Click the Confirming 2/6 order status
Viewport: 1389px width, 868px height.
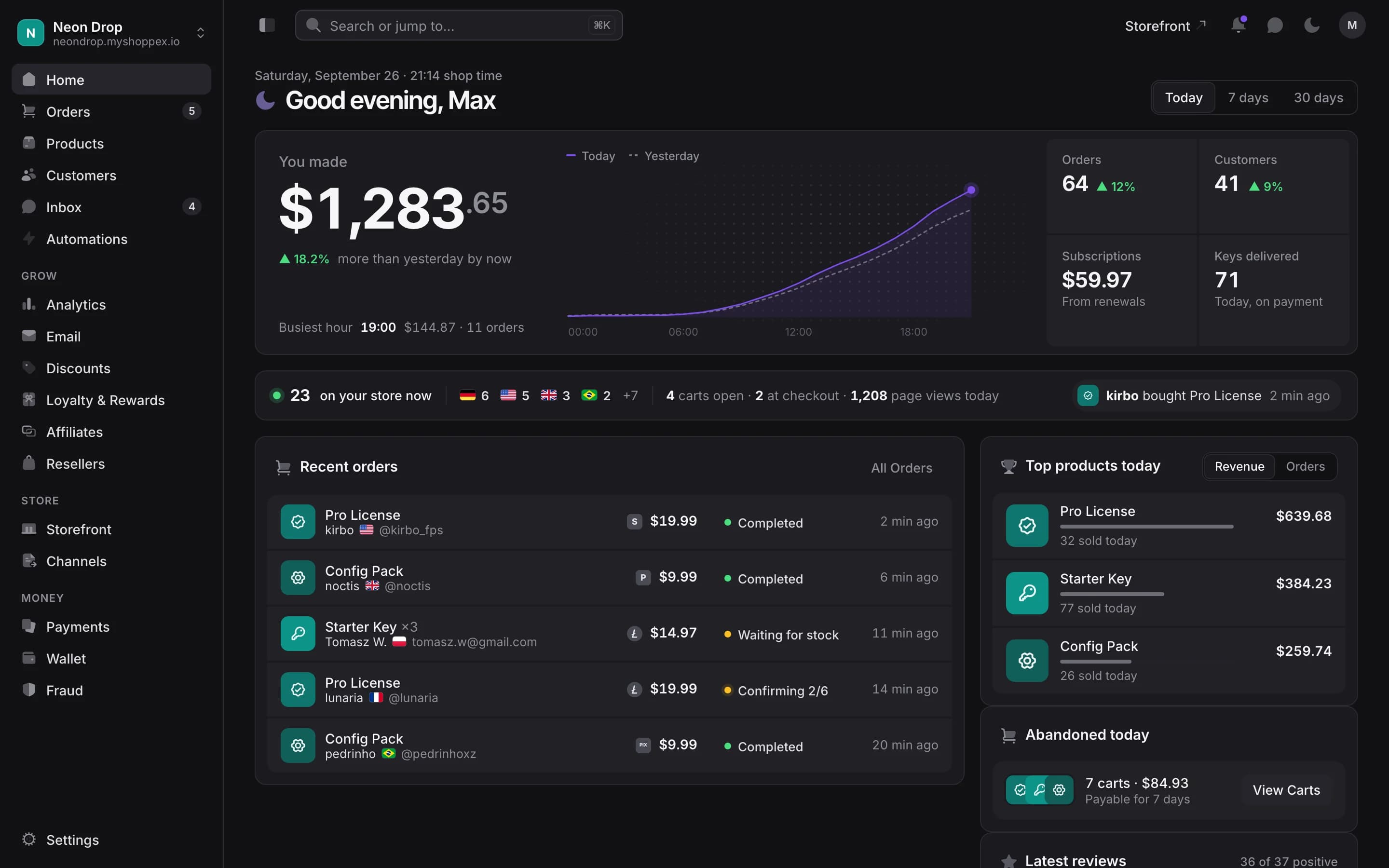coord(776,691)
